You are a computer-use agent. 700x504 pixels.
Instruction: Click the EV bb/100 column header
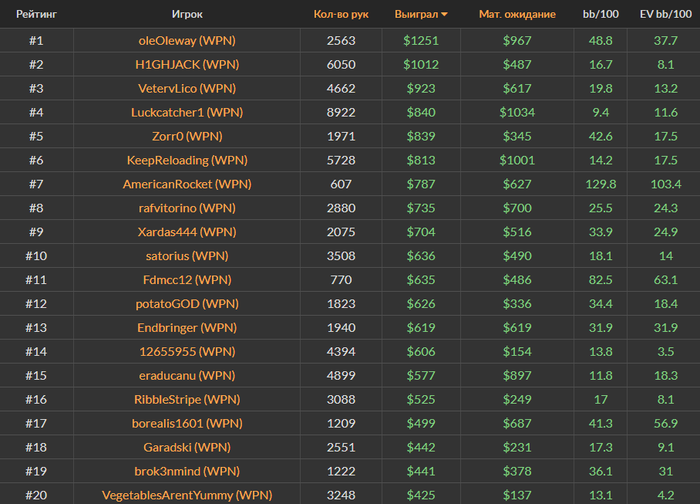pyautogui.click(x=666, y=14)
